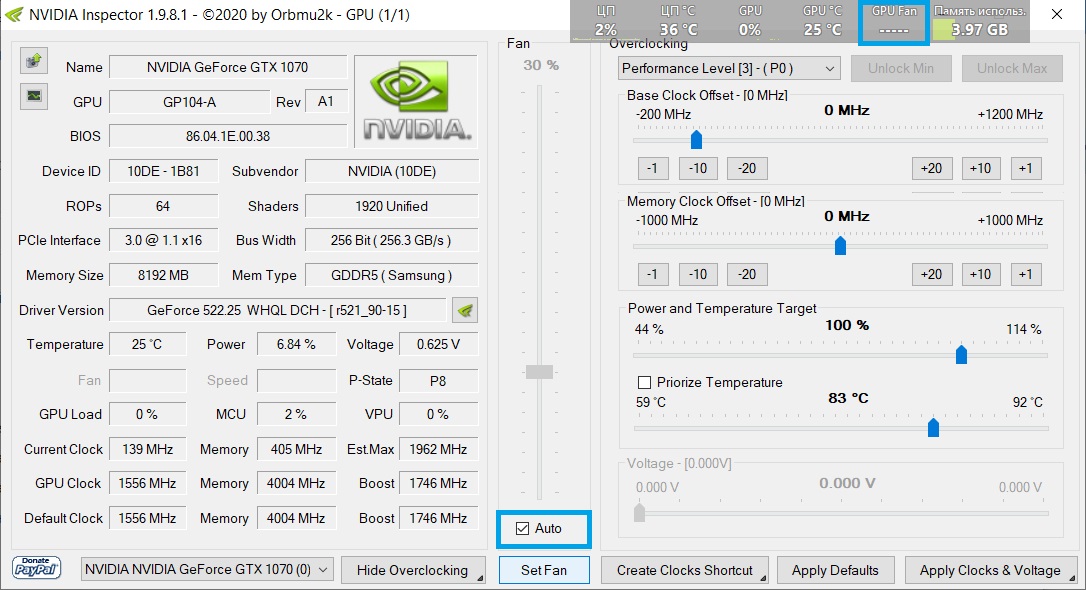Click the Est.Max 1962 MHz value
The image size is (1086, 590).
pos(438,449)
